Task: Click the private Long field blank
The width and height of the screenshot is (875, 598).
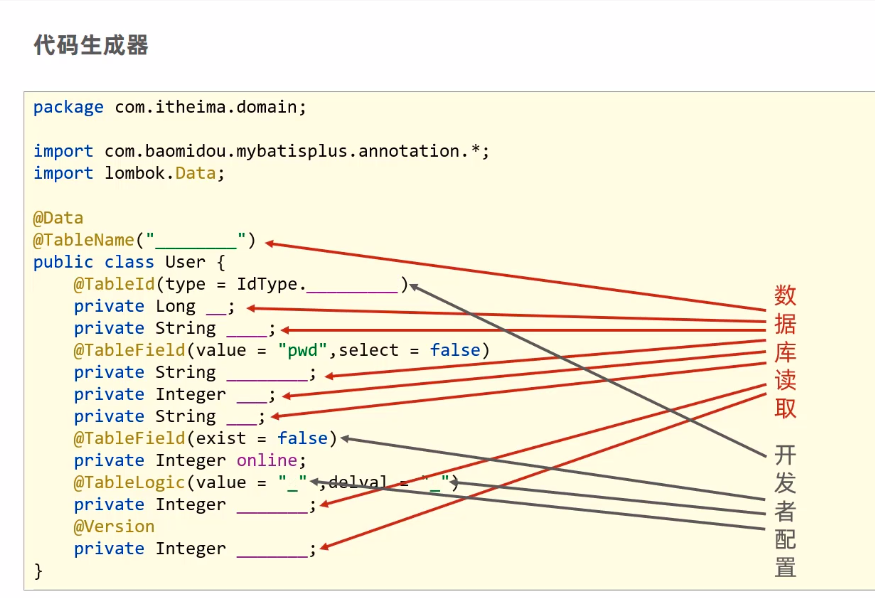Action: click(x=217, y=308)
